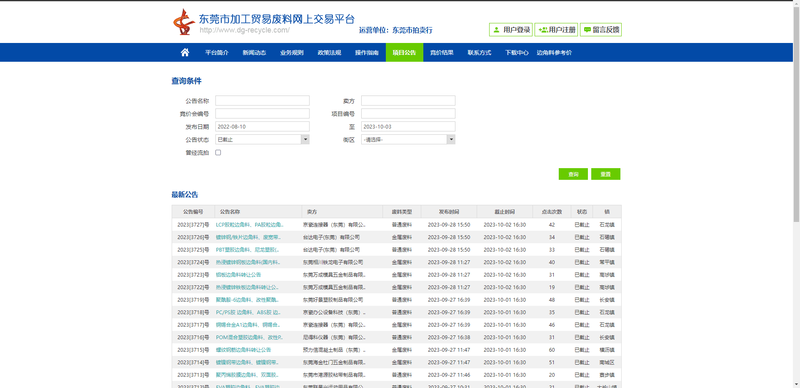Click the 公告名称 column header
Screen dimensions: 800x388
pos(258,212)
